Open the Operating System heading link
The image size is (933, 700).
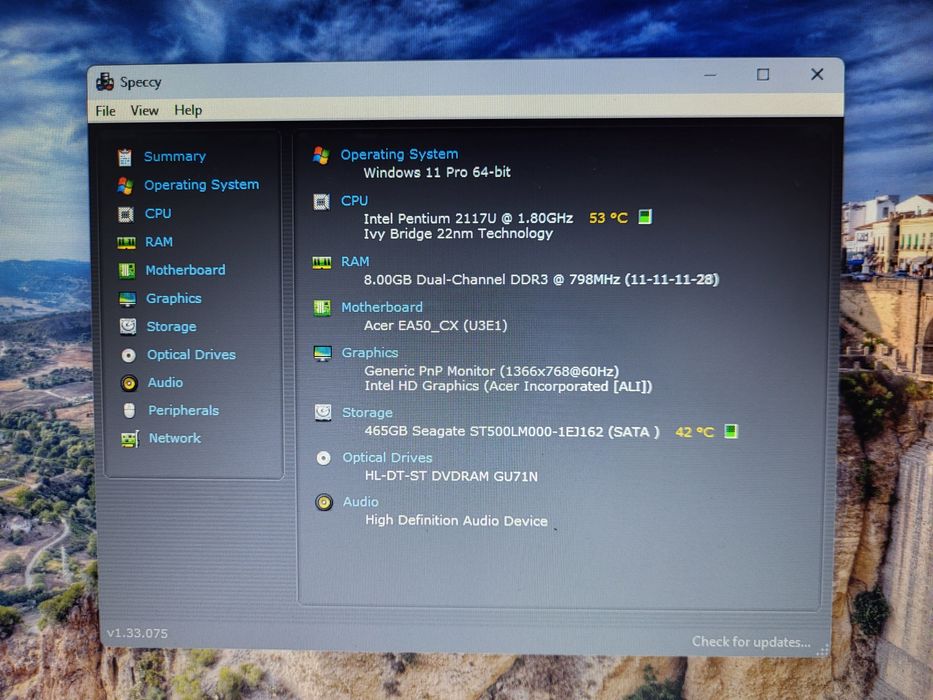(x=399, y=154)
